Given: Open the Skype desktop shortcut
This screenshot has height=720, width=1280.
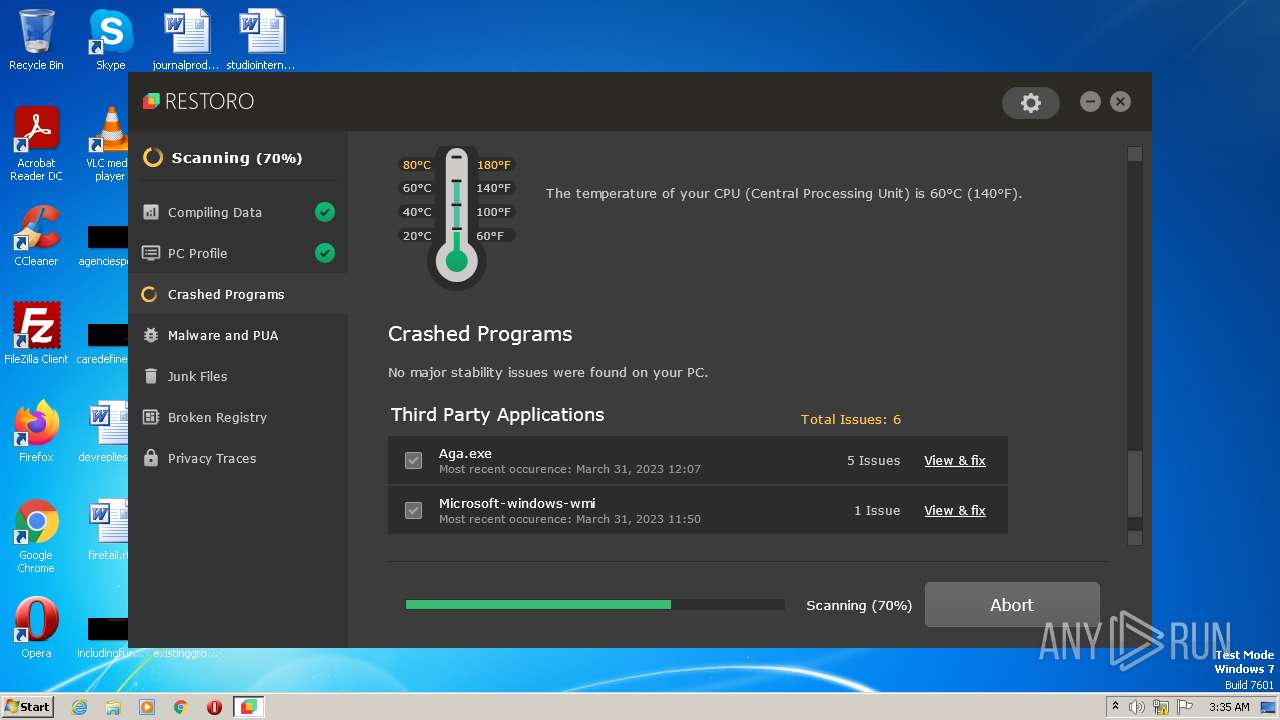Looking at the screenshot, I should 110,40.
